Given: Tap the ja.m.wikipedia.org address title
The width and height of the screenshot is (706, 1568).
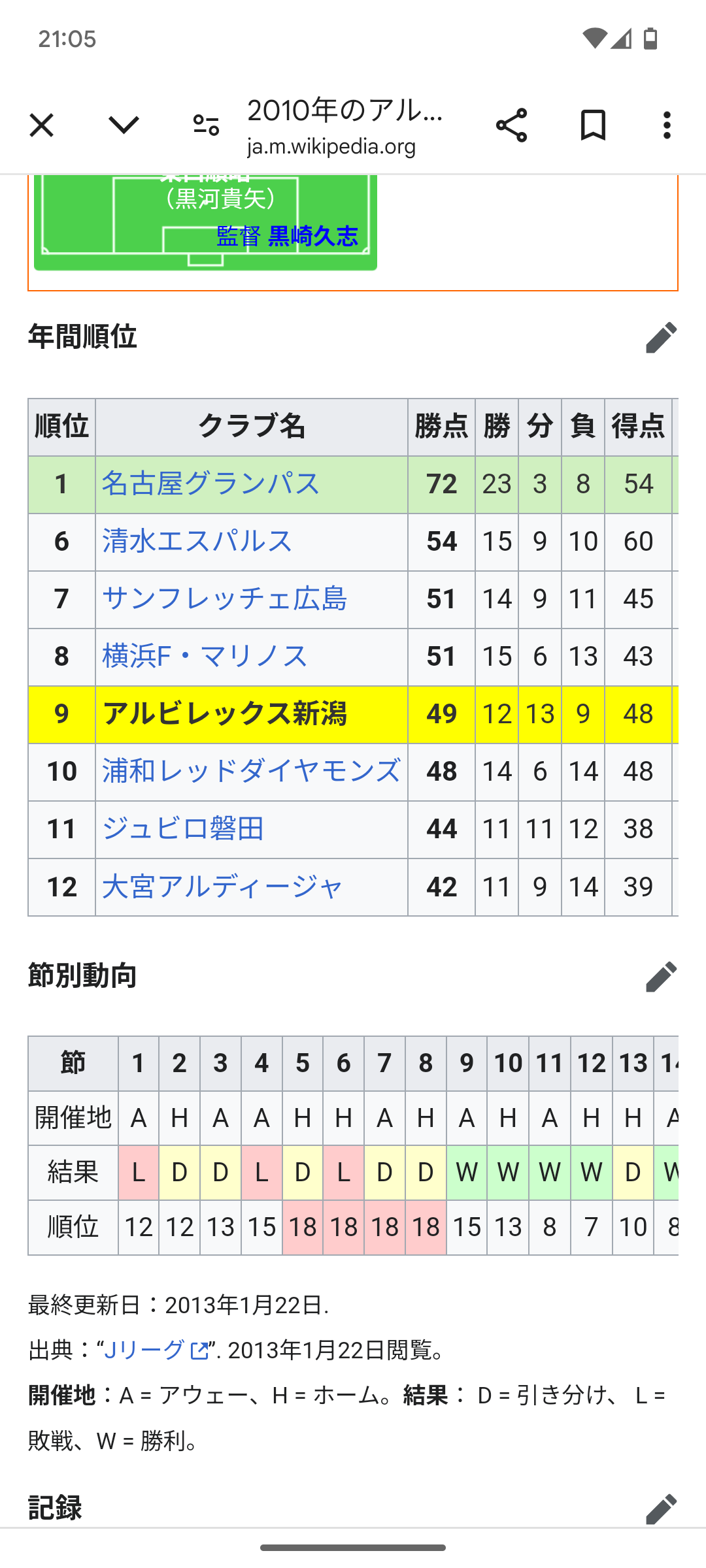Looking at the screenshot, I should pyautogui.click(x=331, y=146).
